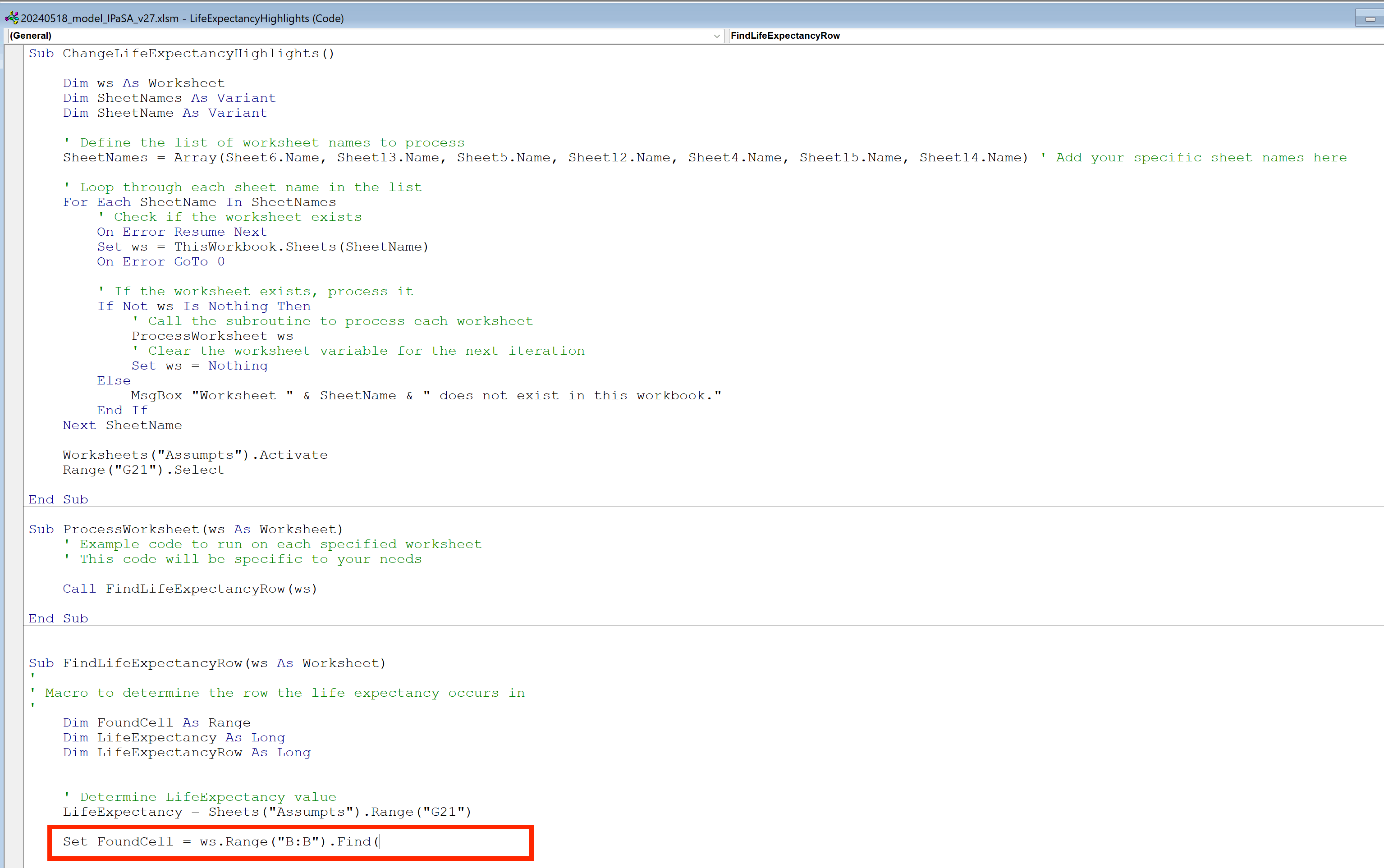Click the dropdown arrow beside (General)

click(x=716, y=36)
